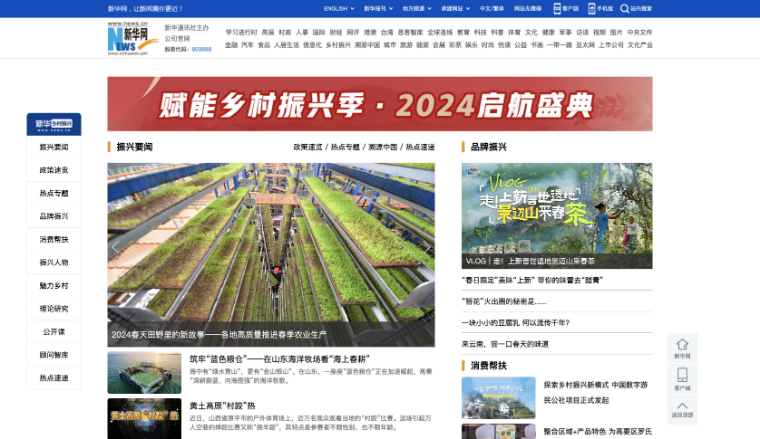Click the carousel previous arrow
Viewport: 760px width, 439px height.
115,248
